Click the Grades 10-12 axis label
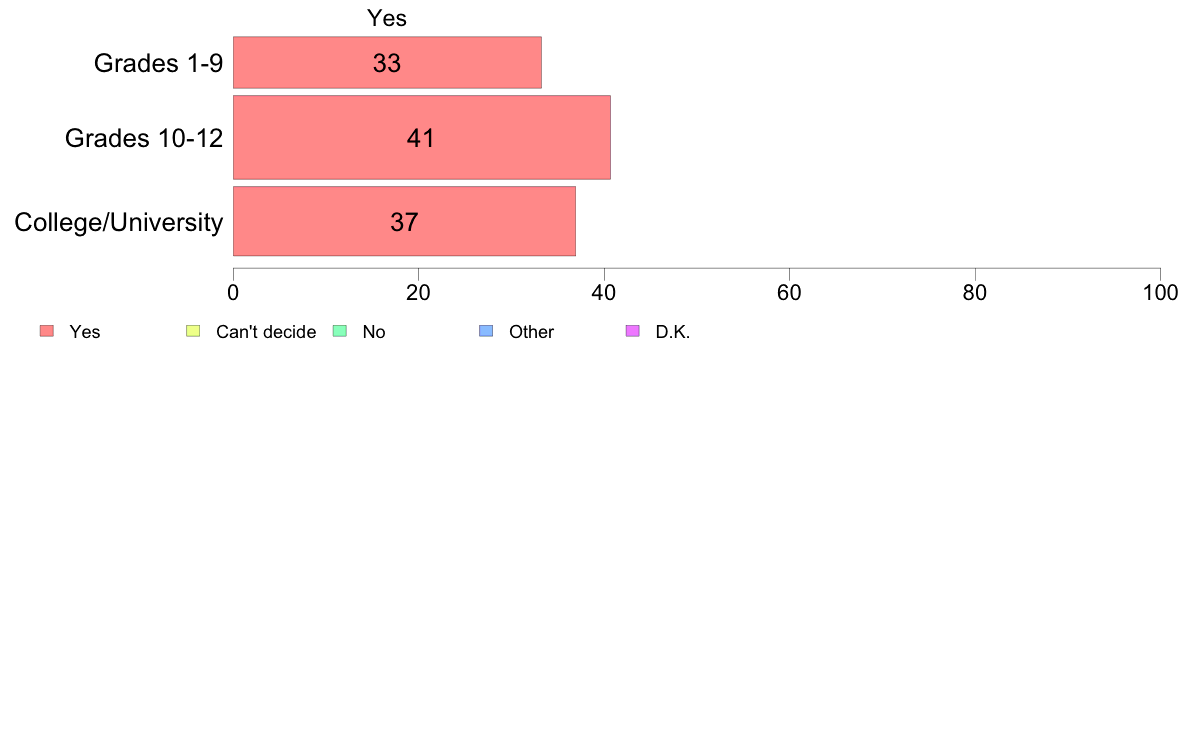Viewport: 1188px width, 736px height. [x=144, y=138]
